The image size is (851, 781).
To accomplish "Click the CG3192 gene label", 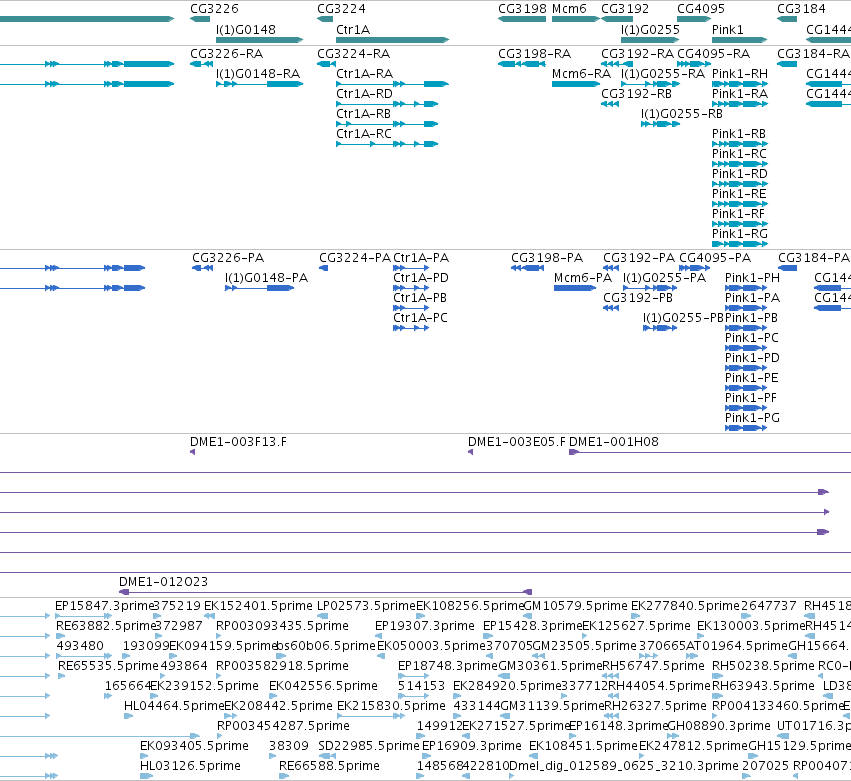I will click(x=625, y=9).
